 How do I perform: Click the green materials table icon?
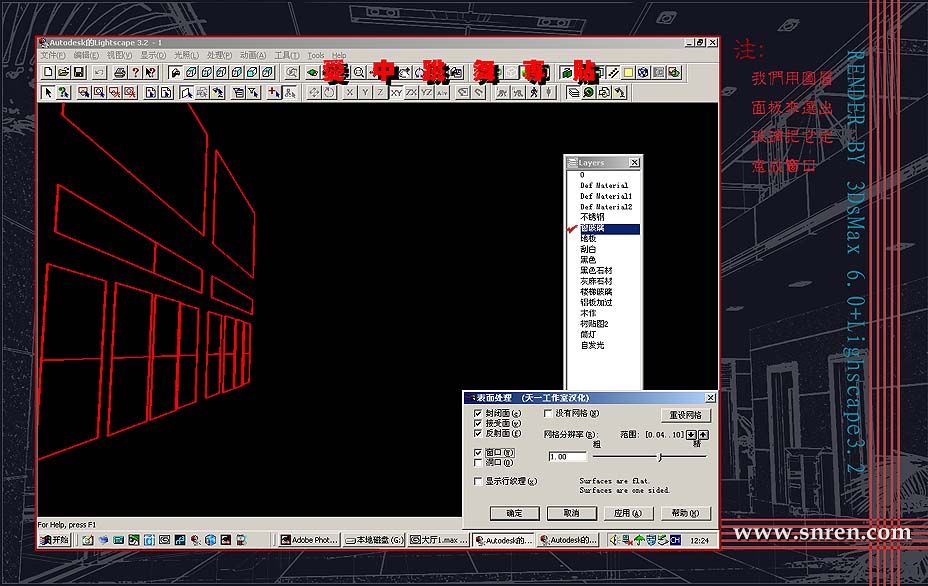(x=588, y=92)
